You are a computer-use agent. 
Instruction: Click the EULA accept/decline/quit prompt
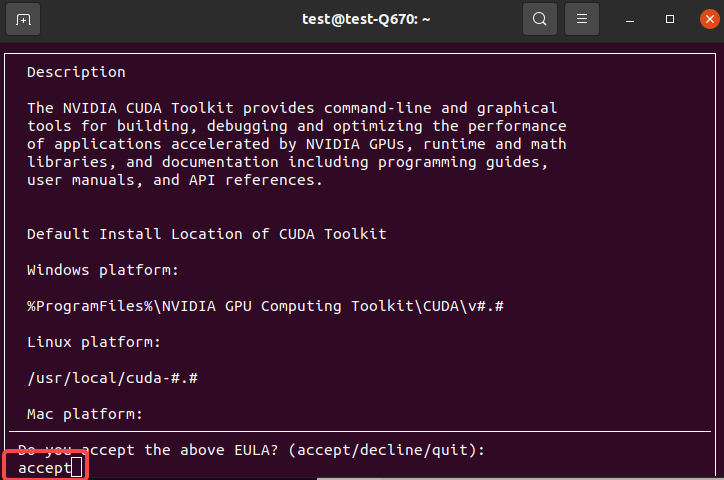coord(252,450)
